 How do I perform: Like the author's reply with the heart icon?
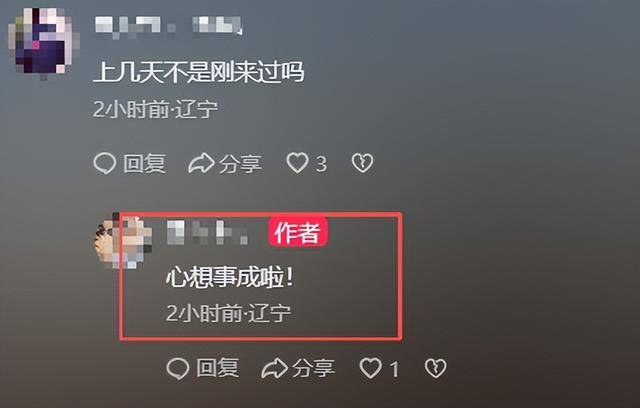pos(371,368)
